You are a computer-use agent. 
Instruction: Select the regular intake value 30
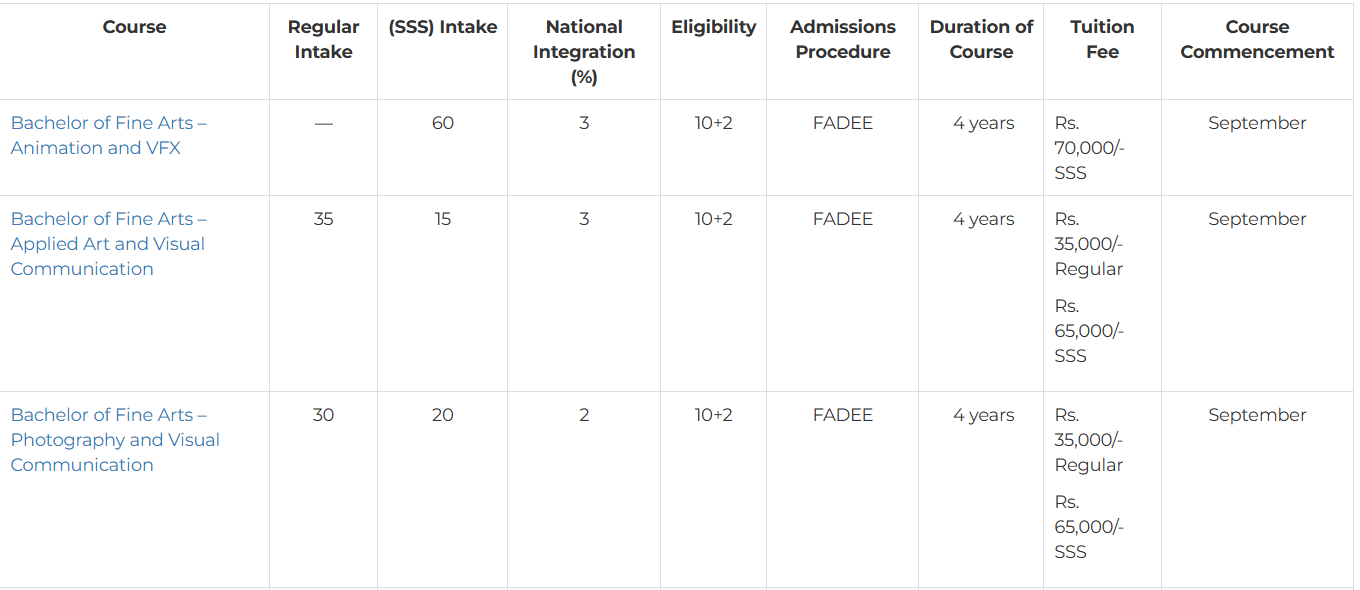click(x=323, y=415)
